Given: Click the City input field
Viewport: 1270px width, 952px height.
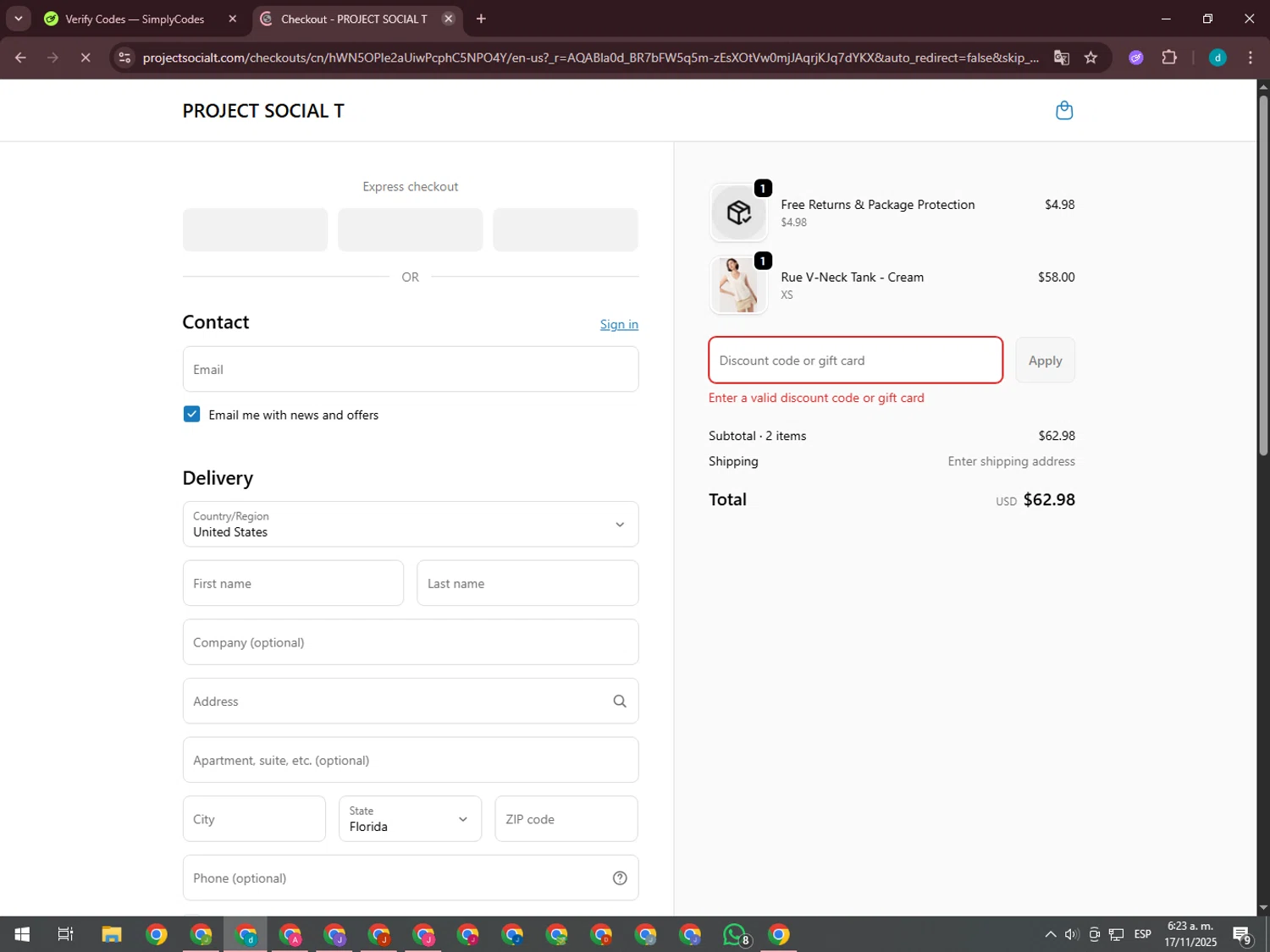Looking at the screenshot, I should (x=254, y=819).
